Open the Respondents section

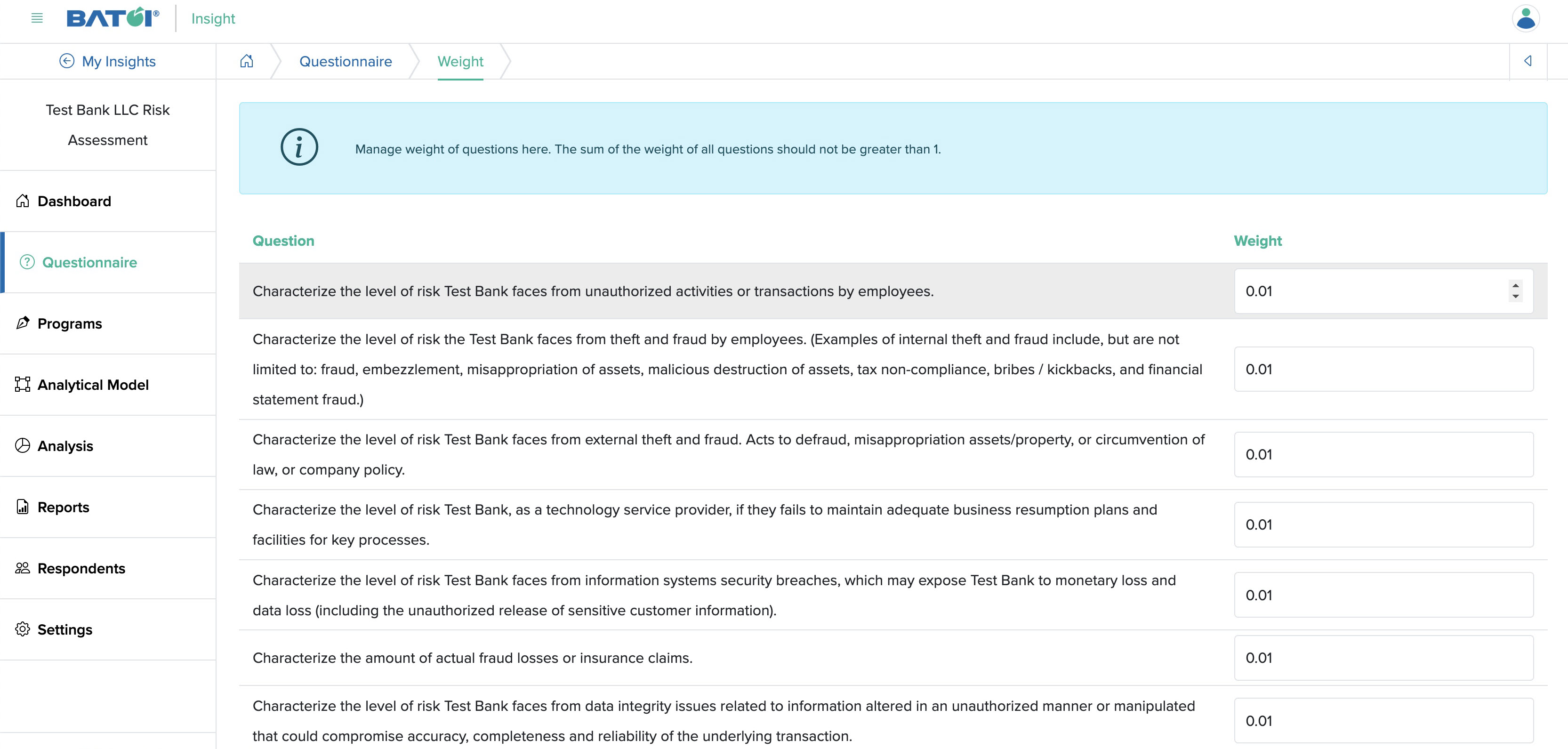click(x=108, y=568)
